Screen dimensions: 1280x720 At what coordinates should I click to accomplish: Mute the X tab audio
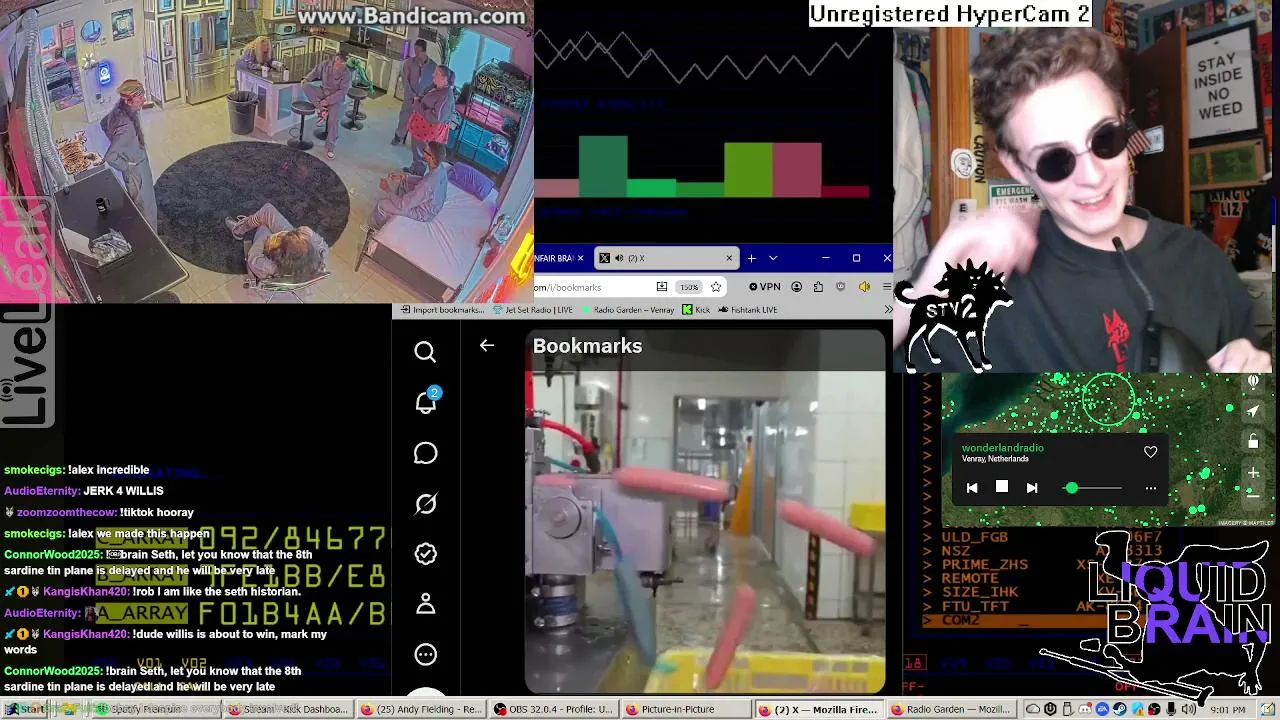[x=618, y=258]
